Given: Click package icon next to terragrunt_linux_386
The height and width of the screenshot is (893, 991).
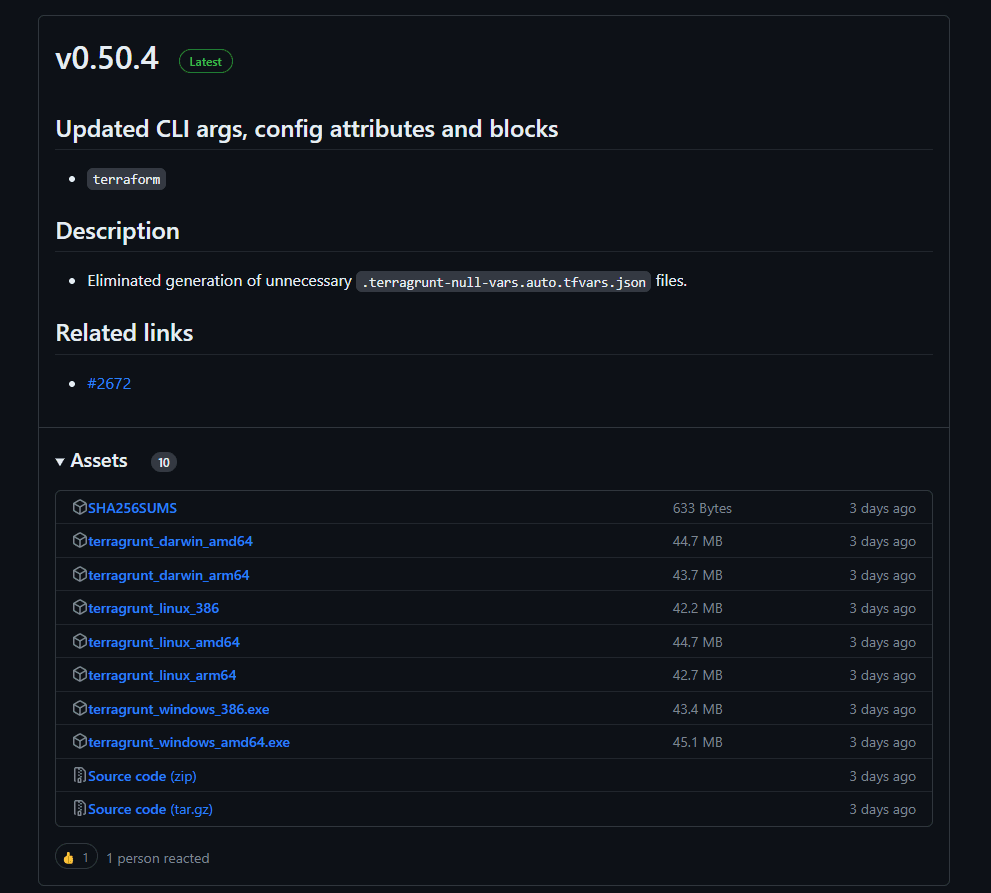Looking at the screenshot, I should click(x=80, y=608).
